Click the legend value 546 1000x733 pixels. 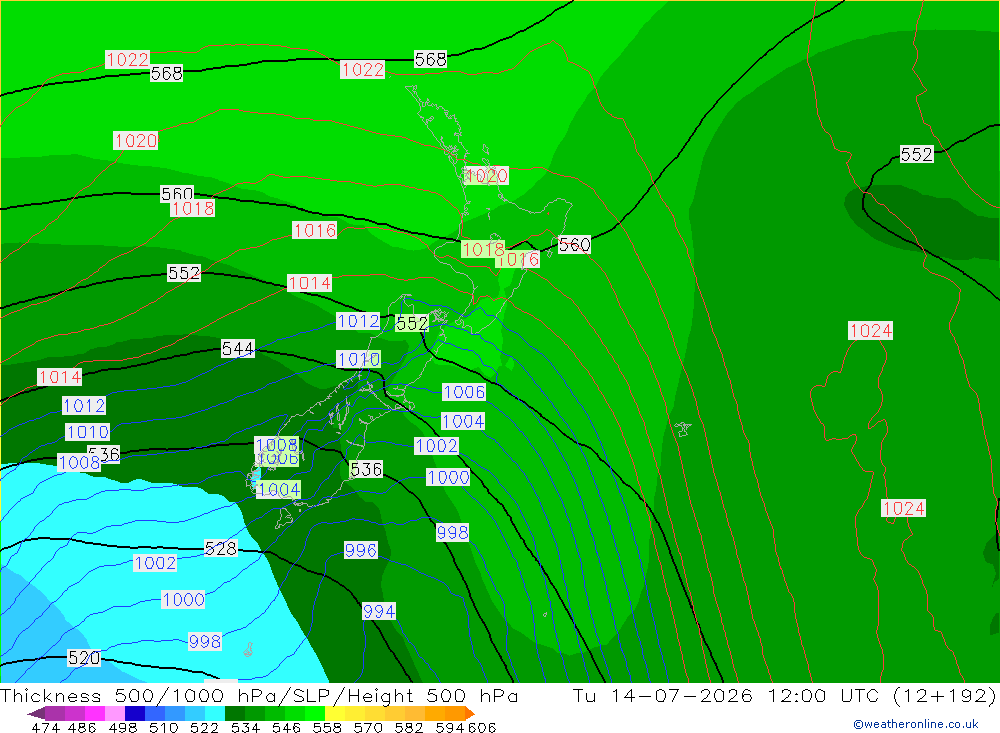tap(286, 727)
